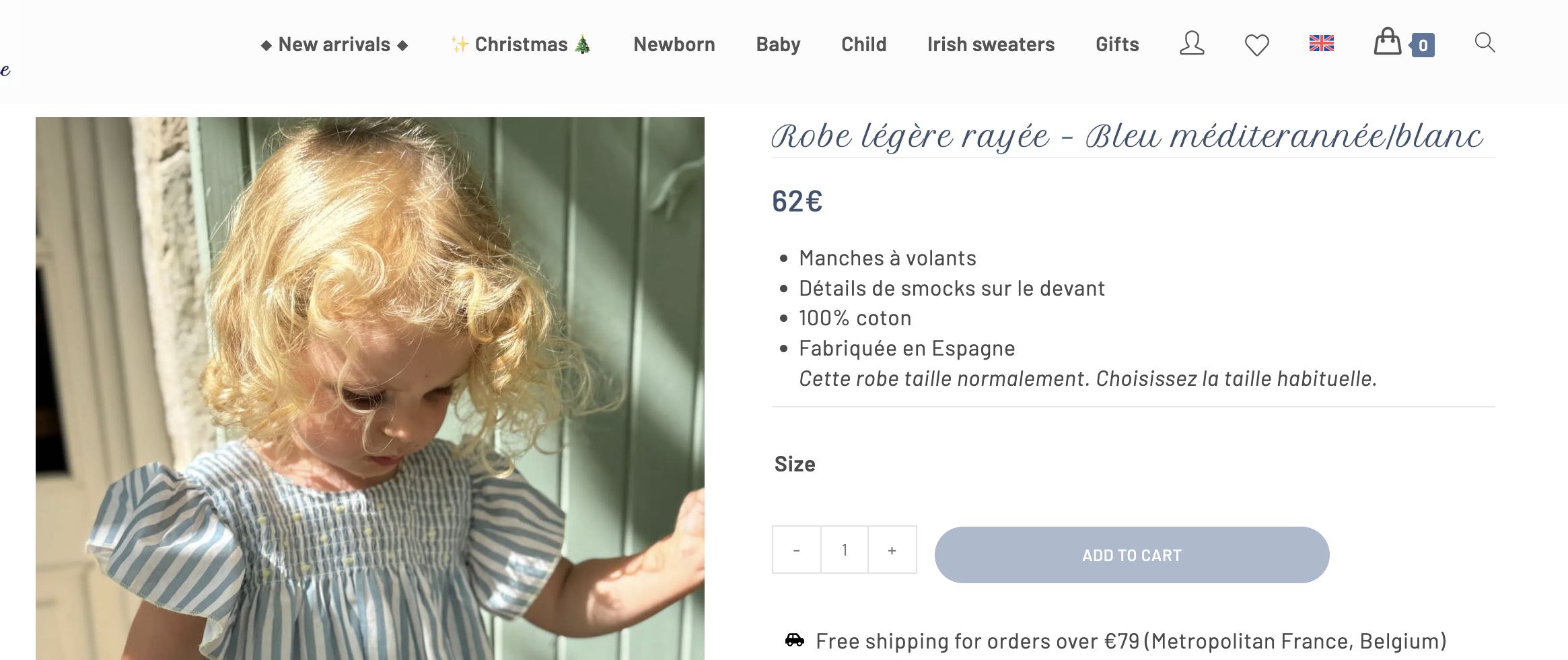Click the search magnifier icon
This screenshot has width=1568, height=660.
1485,43
